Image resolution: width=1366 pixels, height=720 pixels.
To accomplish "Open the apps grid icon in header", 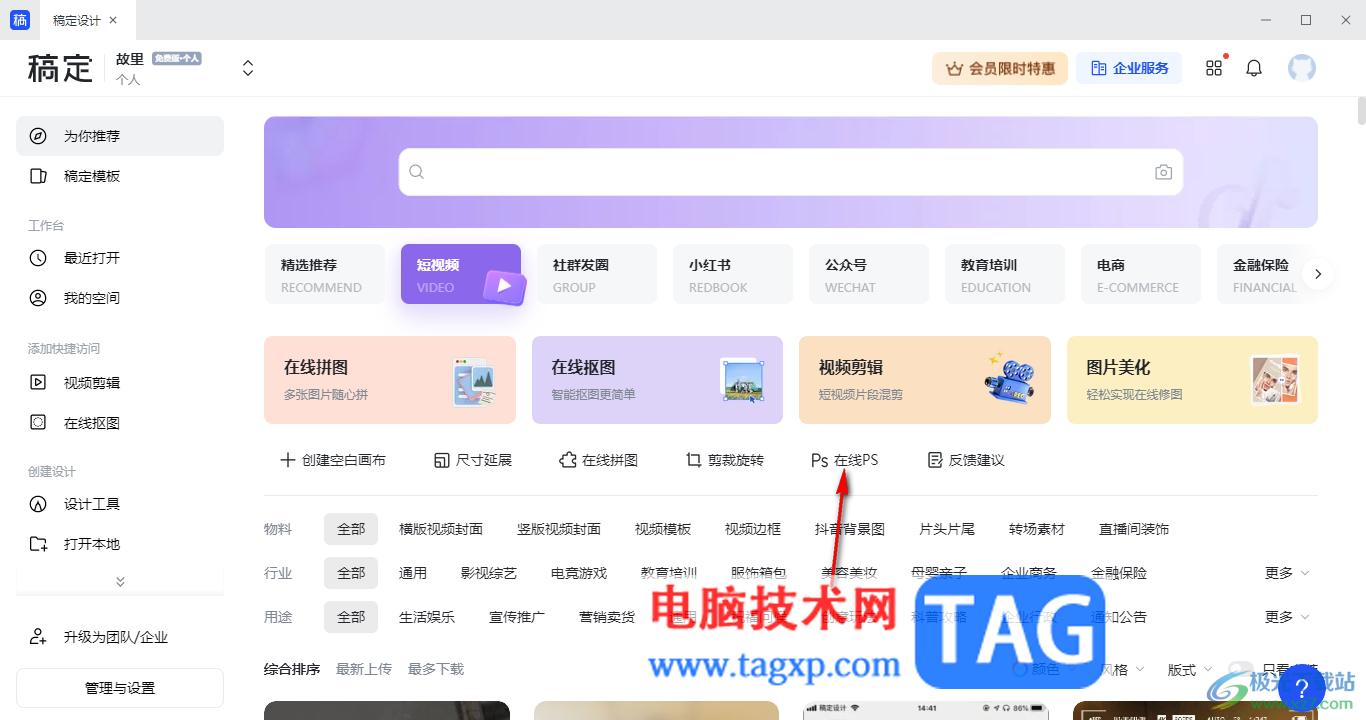I will click(x=1214, y=68).
